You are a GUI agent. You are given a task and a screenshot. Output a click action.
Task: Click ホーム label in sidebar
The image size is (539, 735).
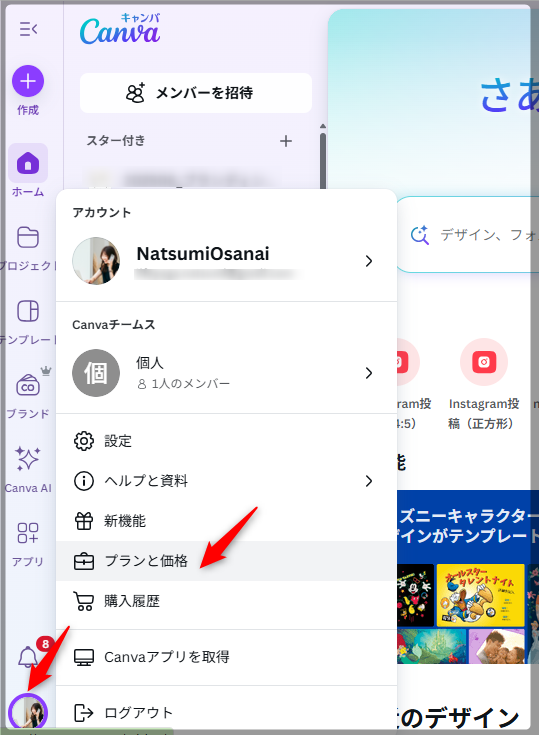click(28, 192)
